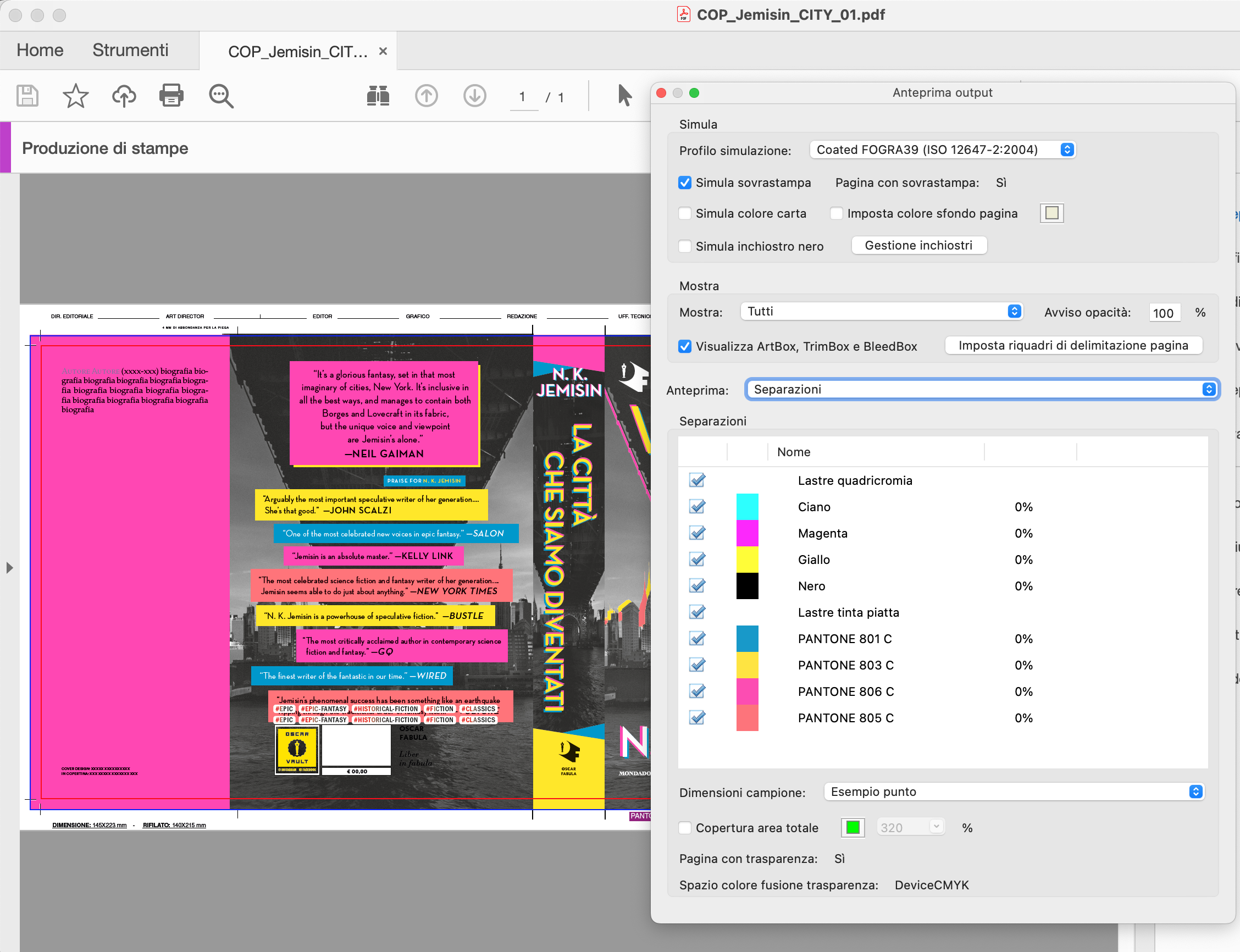Uncheck the PANTONE 801 C separation
The image size is (1240, 952).
697,639
